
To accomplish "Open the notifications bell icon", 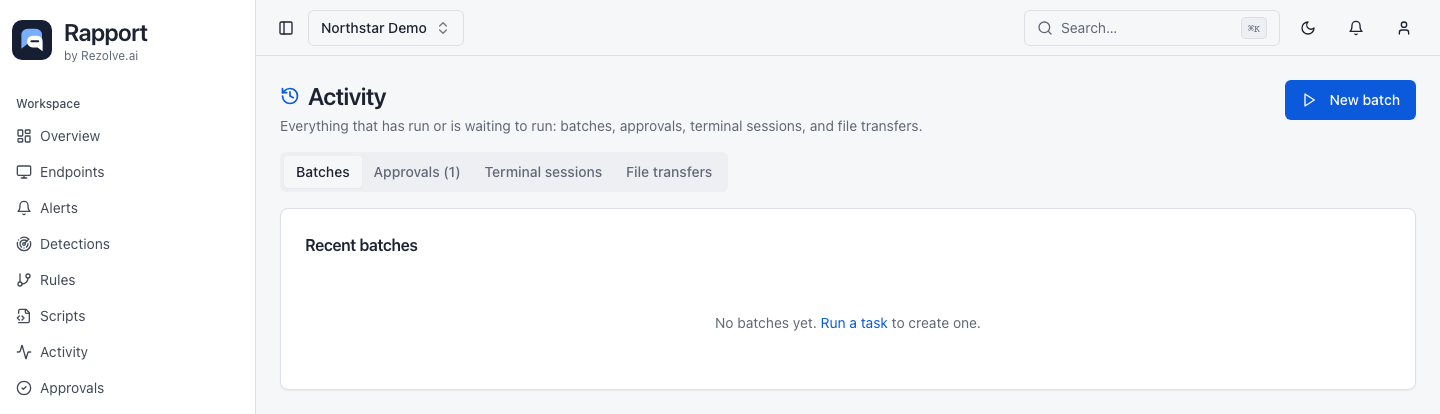I will tap(1356, 28).
